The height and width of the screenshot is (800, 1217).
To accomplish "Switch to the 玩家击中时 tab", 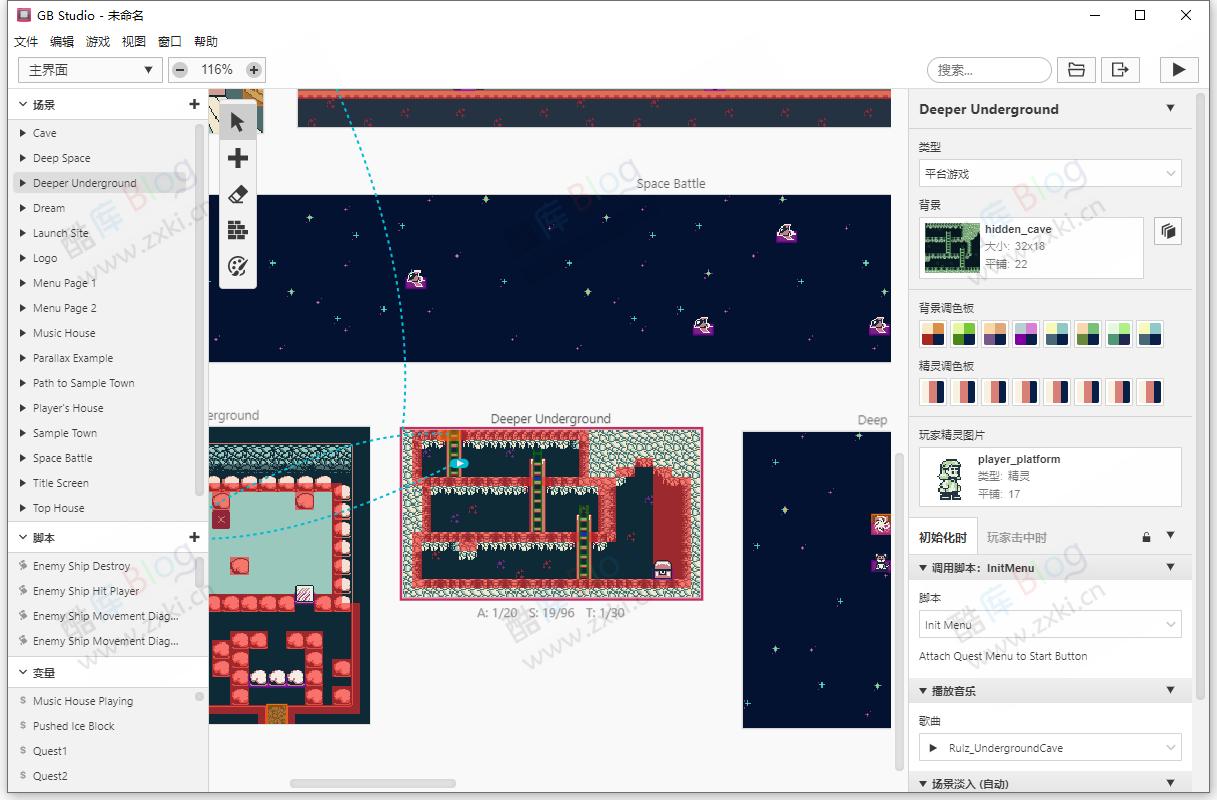I will coord(1014,536).
